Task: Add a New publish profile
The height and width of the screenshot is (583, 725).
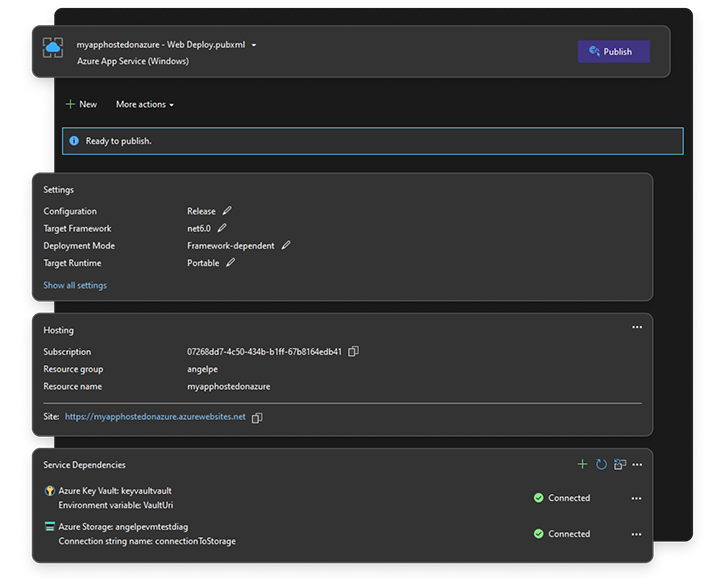Action: [x=81, y=104]
